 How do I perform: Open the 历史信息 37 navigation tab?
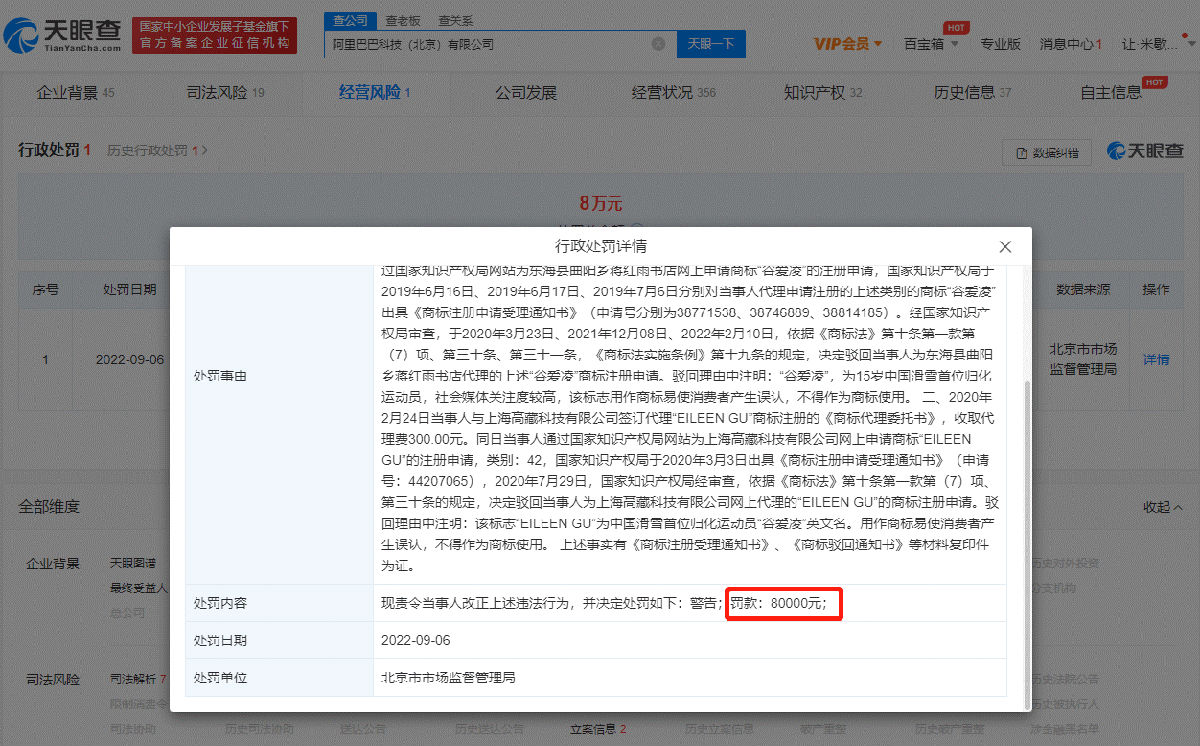coord(973,93)
